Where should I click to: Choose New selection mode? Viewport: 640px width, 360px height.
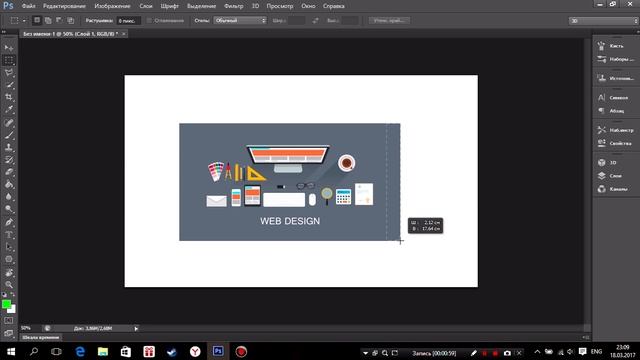(x=37, y=20)
